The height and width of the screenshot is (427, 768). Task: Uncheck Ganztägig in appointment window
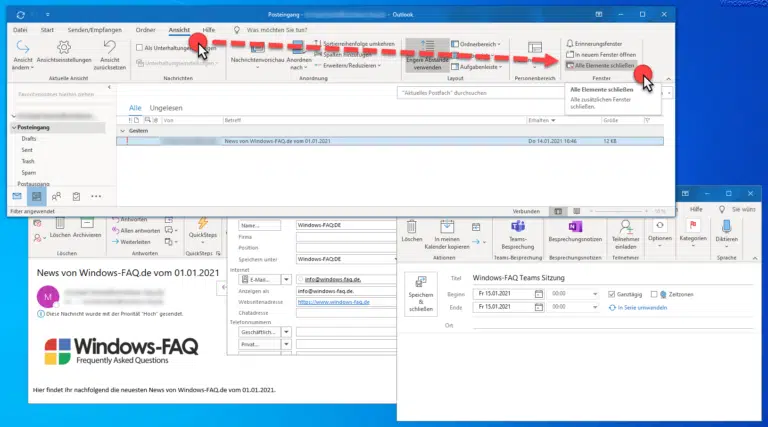pos(611,294)
